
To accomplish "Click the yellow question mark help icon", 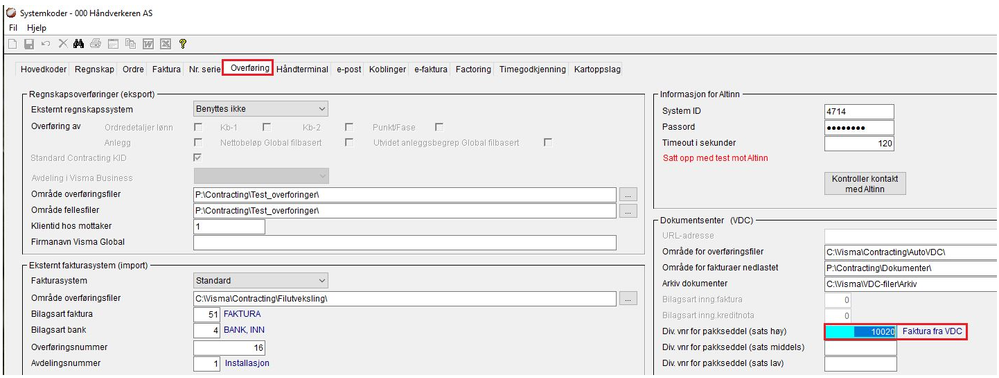I will 182,43.
